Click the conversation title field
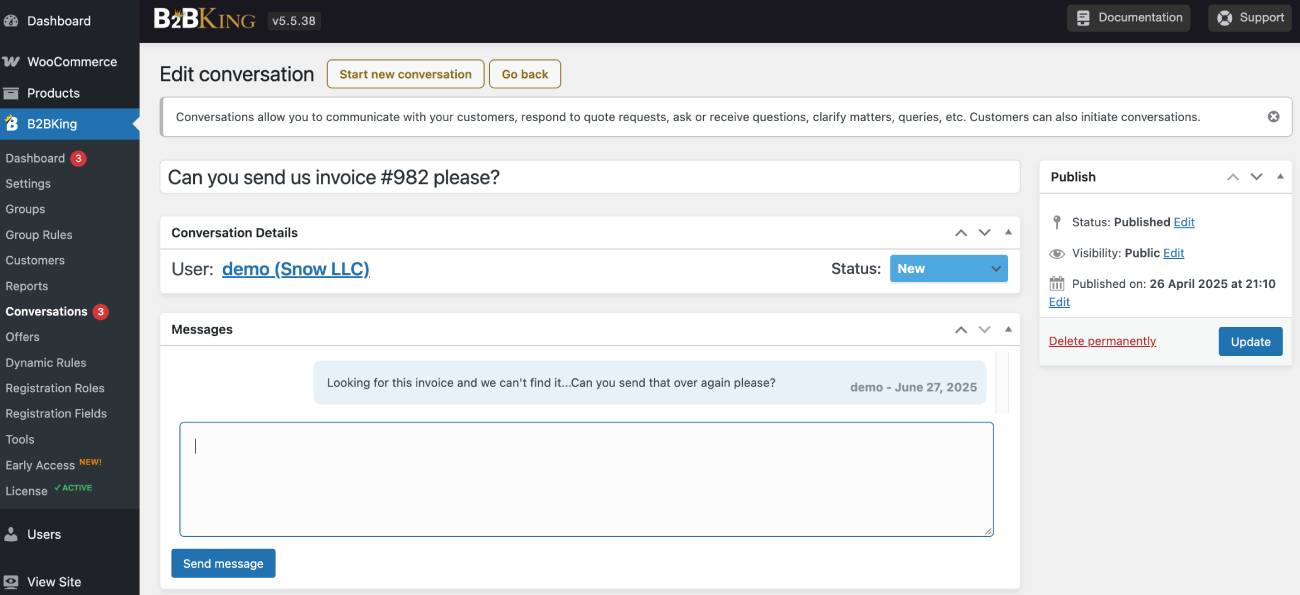Image resolution: width=1300 pixels, height=595 pixels. click(590, 177)
